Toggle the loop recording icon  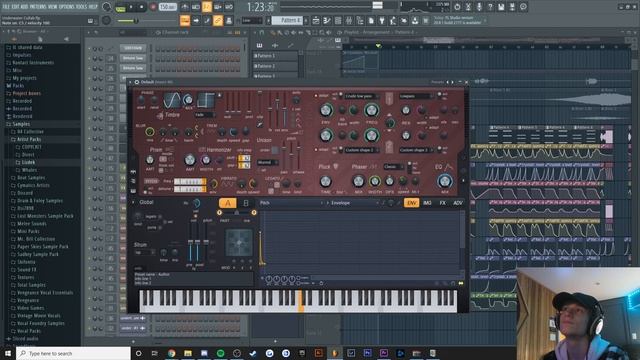pyautogui.click(x=229, y=7)
